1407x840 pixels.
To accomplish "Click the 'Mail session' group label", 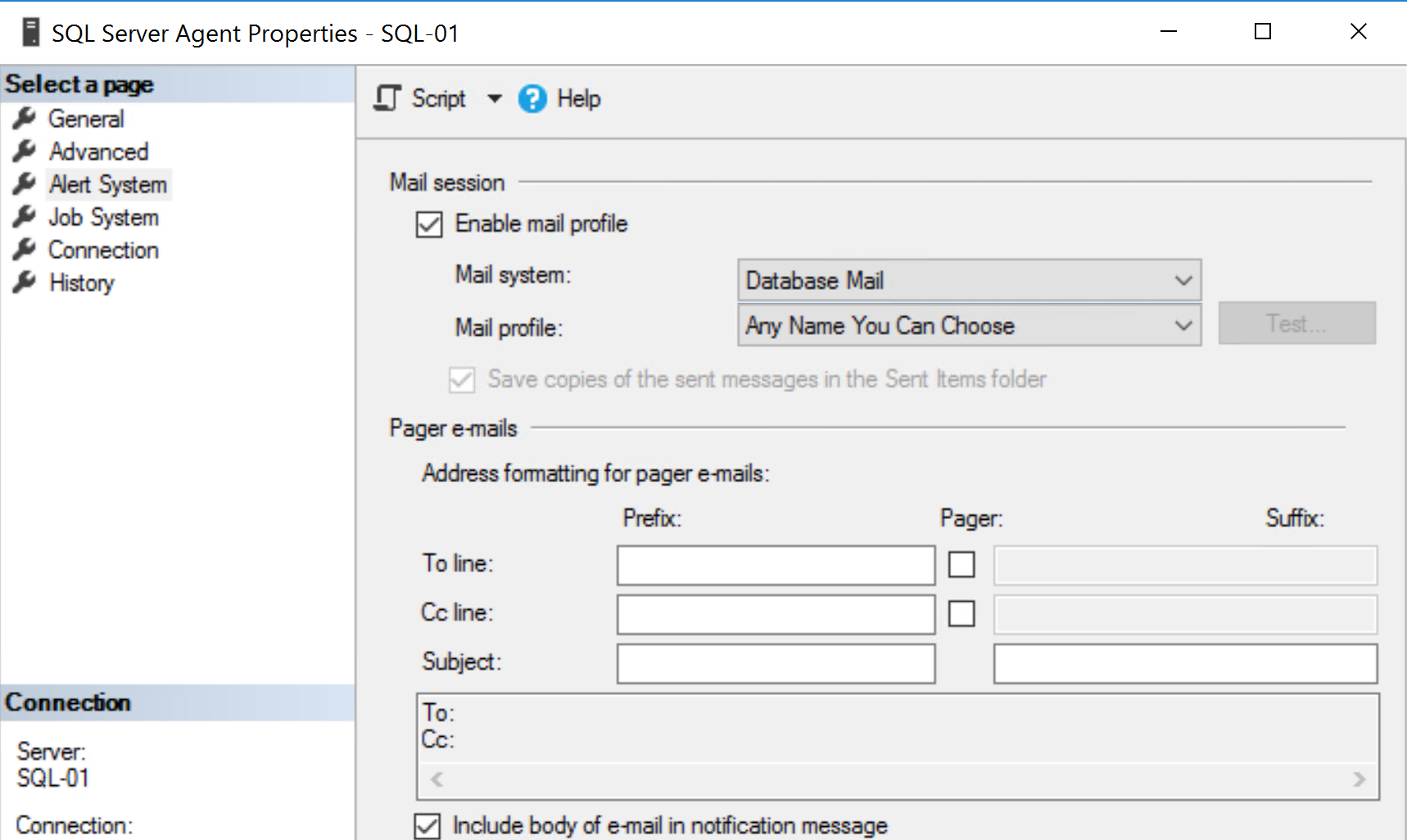I will click(447, 183).
